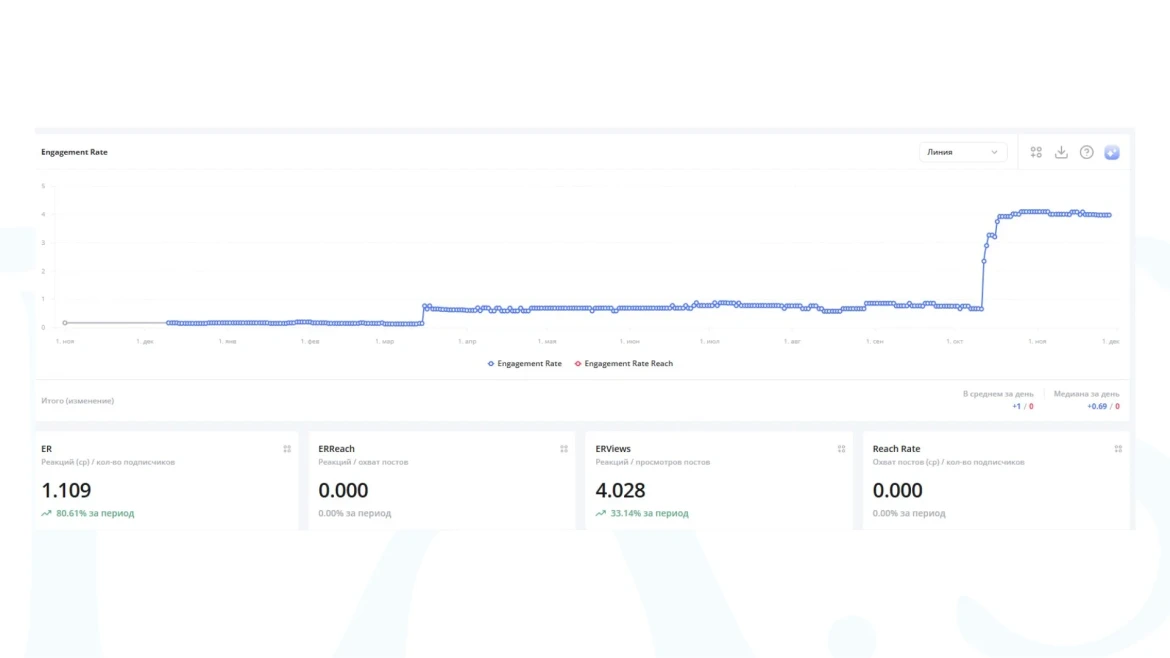The height and width of the screenshot is (658, 1170).
Task: Click the ER value 1.109
Action: point(66,490)
